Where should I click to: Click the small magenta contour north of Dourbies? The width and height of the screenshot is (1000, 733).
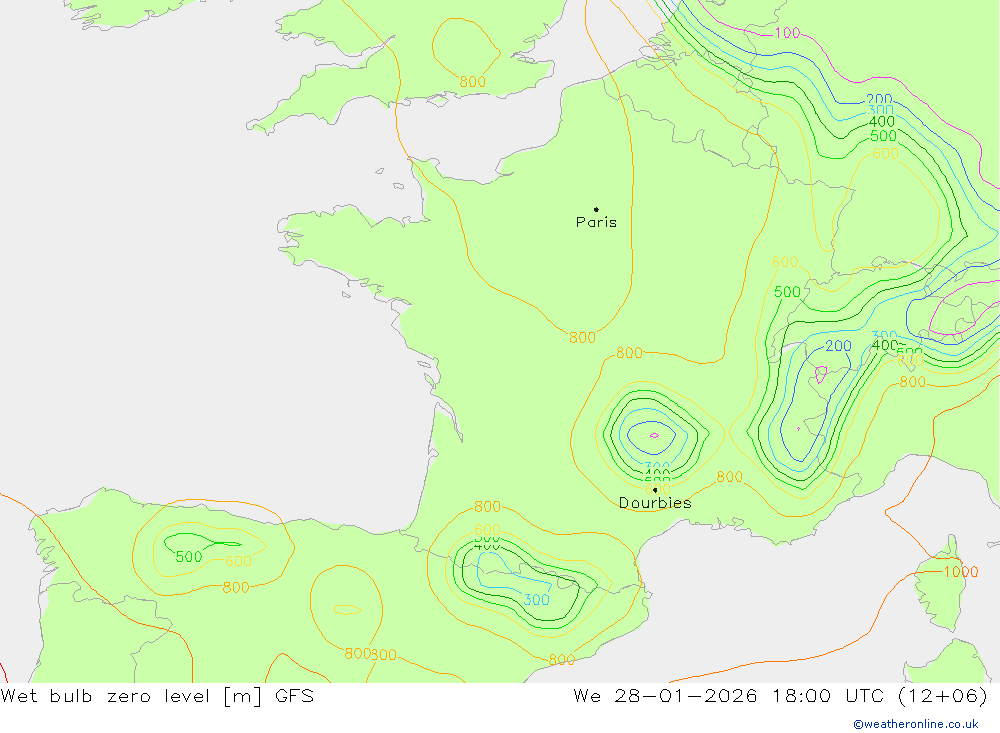click(x=654, y=435)
